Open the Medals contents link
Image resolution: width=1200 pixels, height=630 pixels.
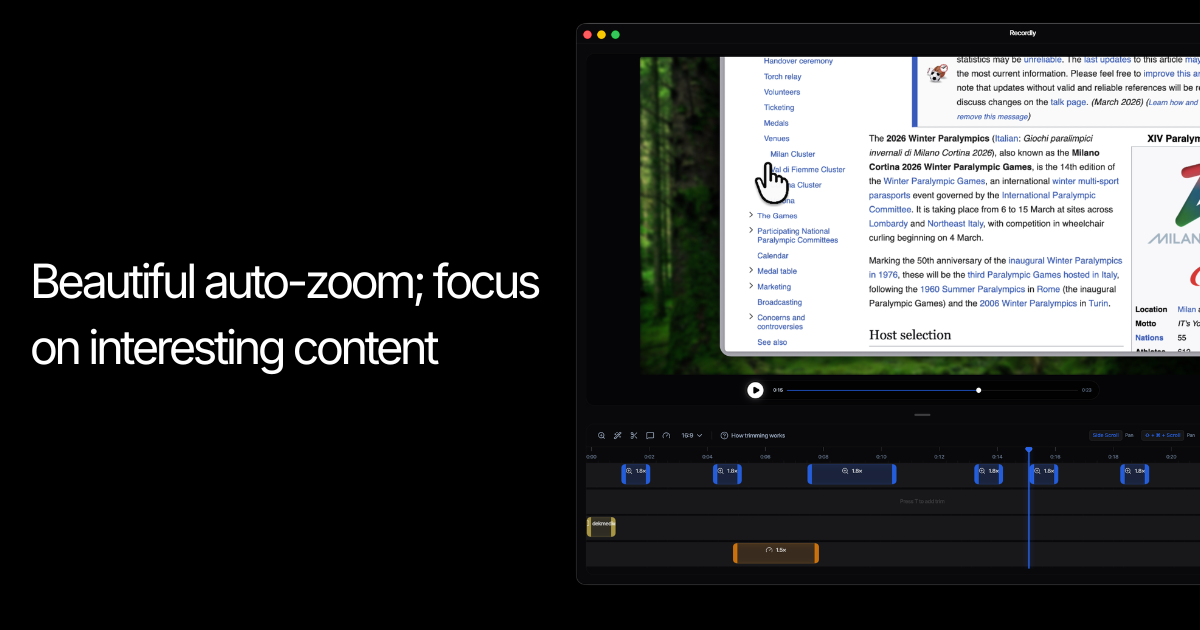[x=776, y=123]
